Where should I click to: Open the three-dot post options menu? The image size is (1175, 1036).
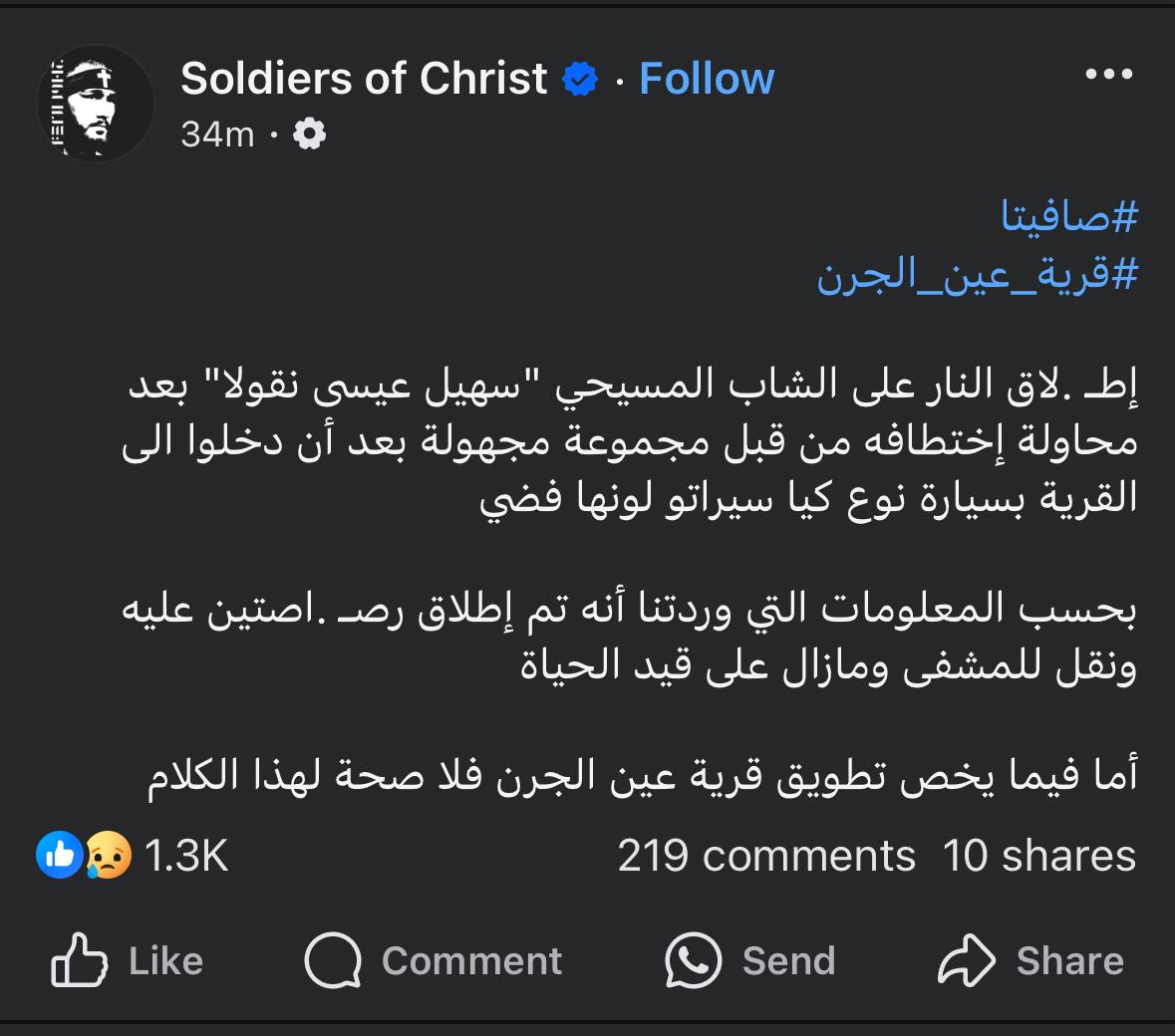click(x=1108, y=75)
